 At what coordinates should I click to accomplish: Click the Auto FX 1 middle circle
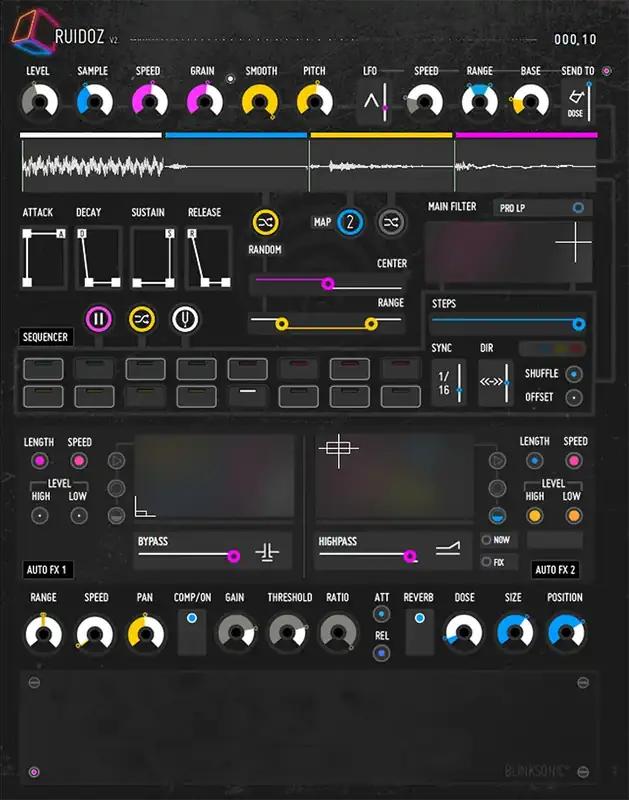[116, 488]
